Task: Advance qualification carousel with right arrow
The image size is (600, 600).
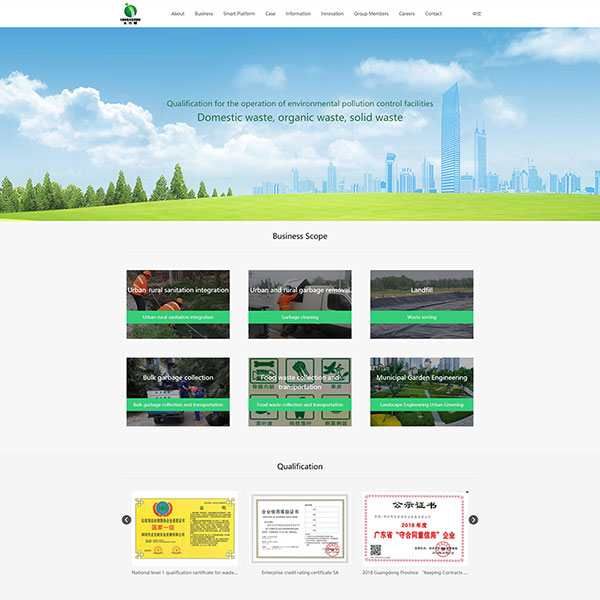Action: (473, 520)
